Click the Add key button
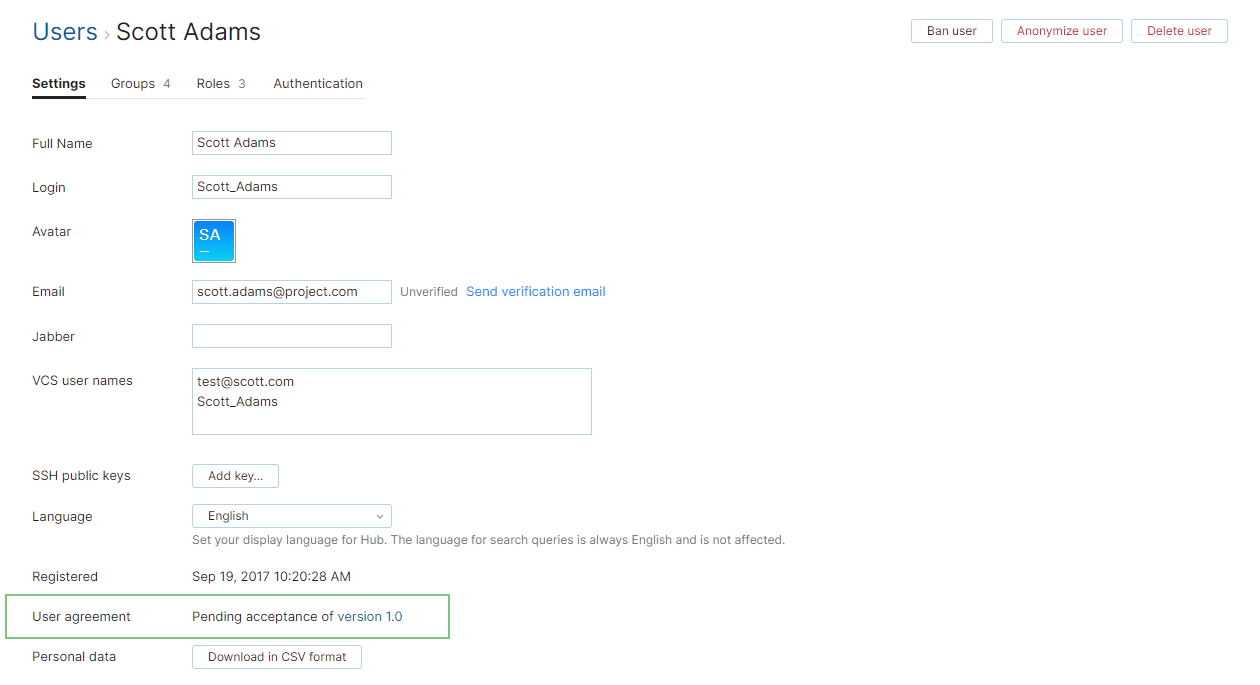 click(x=235, y=476)
